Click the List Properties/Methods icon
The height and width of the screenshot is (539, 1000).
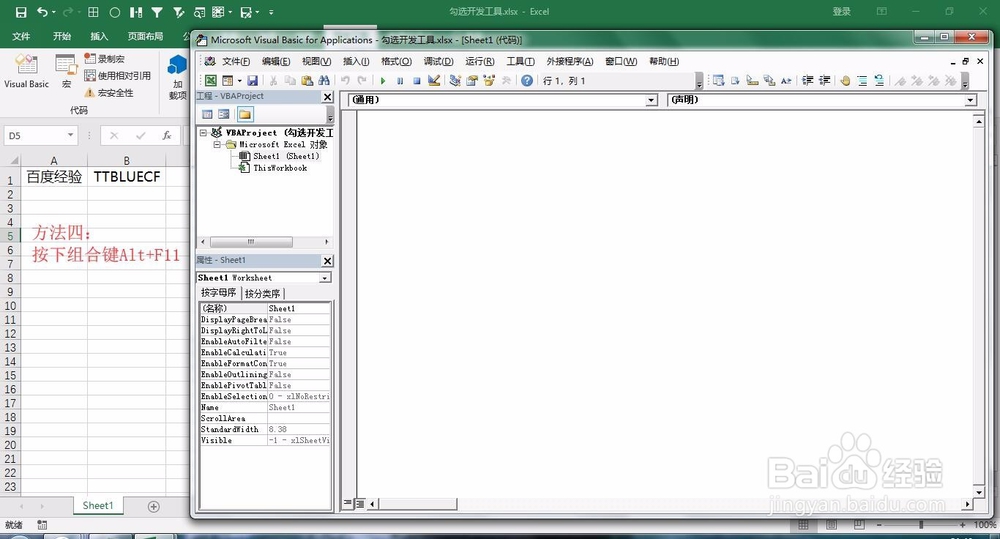tap(719, 80)
